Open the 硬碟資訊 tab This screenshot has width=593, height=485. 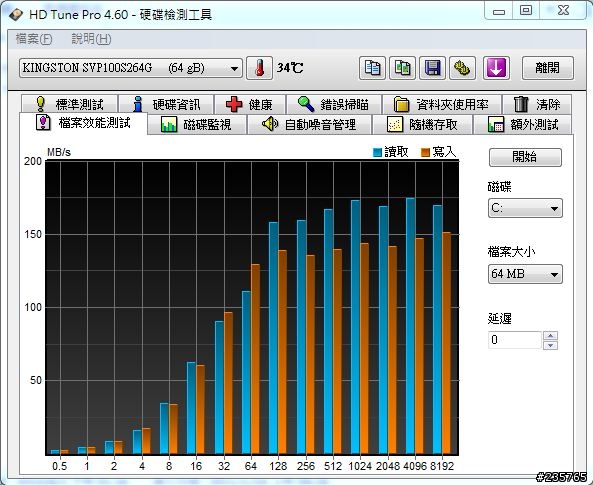(166, 104)
